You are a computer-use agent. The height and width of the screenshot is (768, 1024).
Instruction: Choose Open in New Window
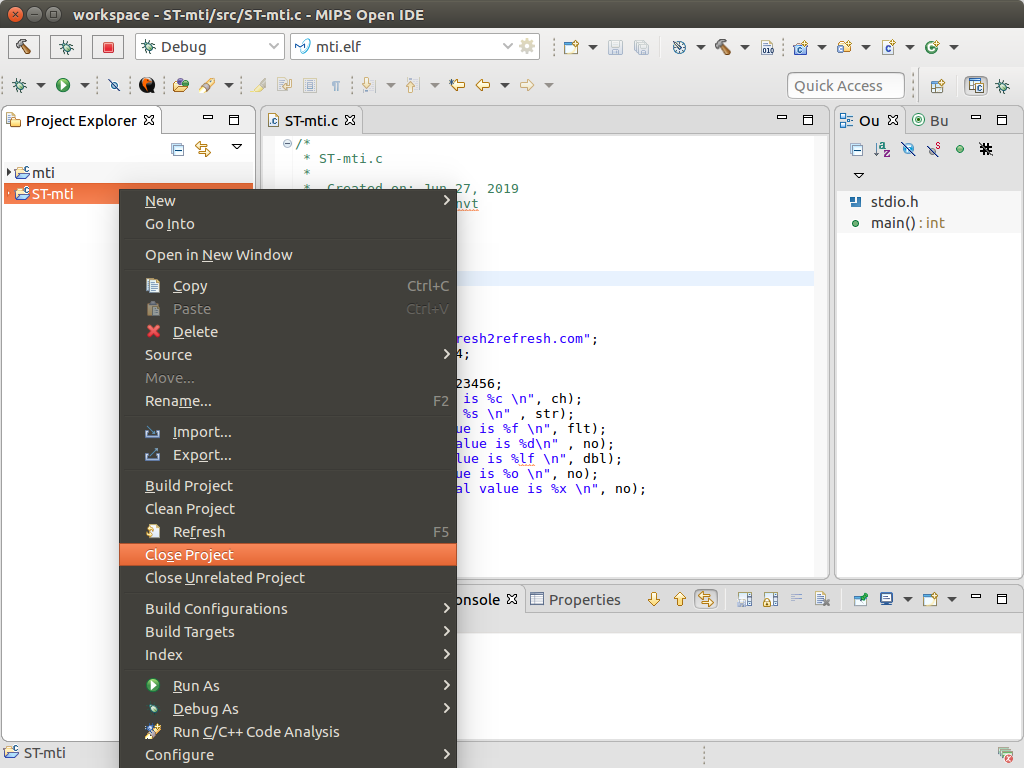[x=288, y=255]
